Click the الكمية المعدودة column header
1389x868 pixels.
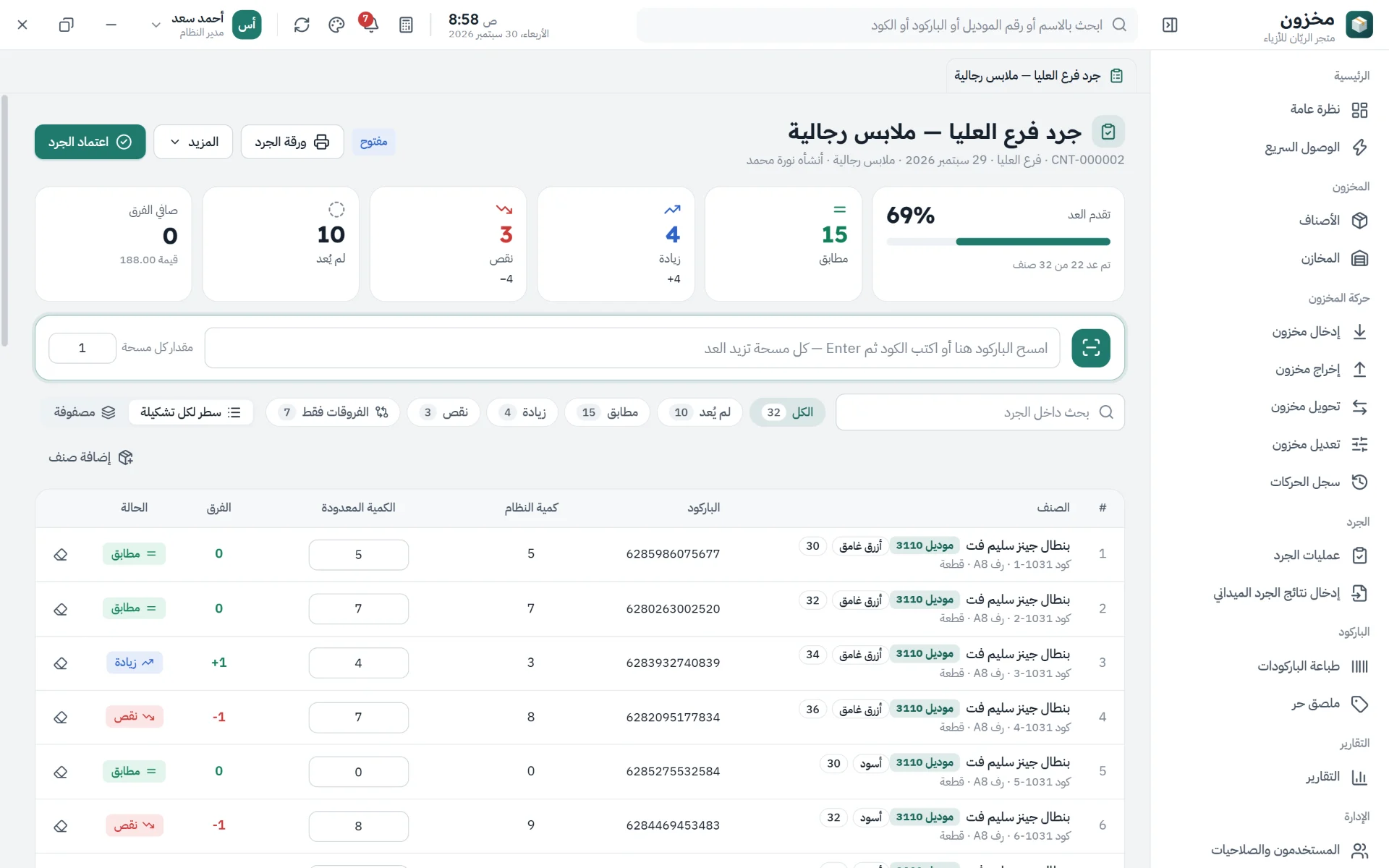click(358, 508)
